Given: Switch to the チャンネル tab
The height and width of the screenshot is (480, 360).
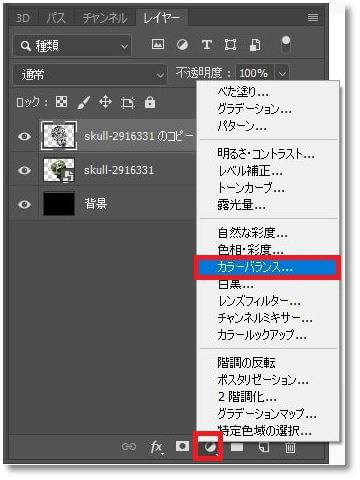Looking at the screenshot, I should coord(105,18).
